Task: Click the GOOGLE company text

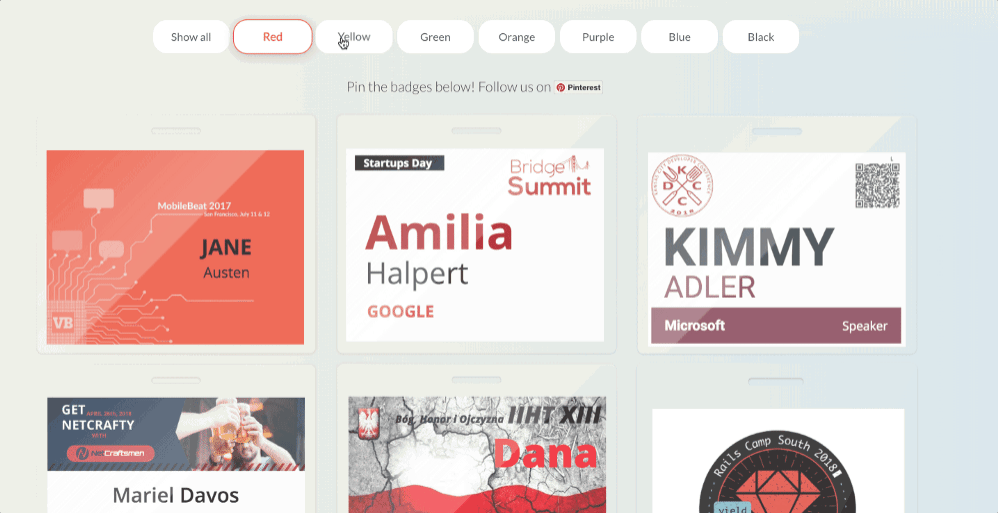Action: coord(400,311)
